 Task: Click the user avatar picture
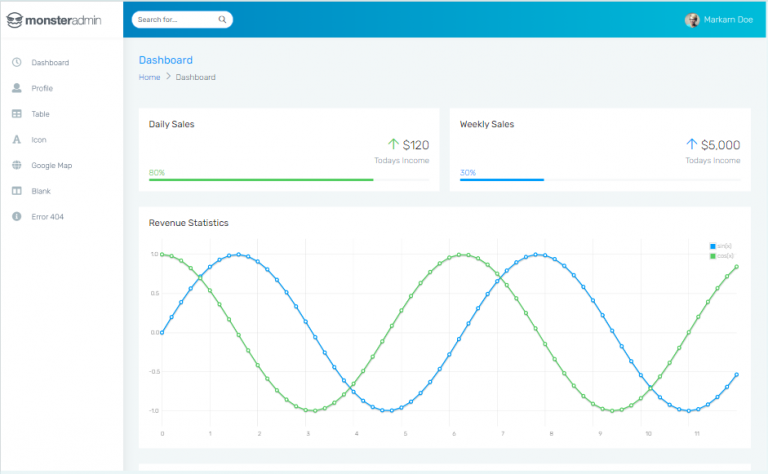[692, 20]
